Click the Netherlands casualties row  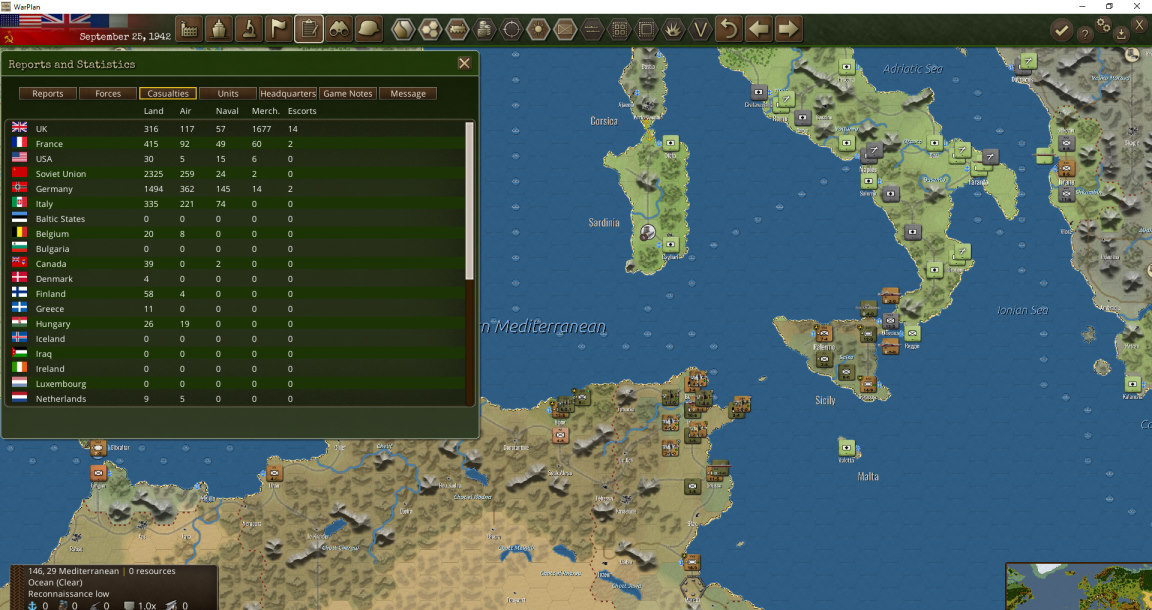[x=235, y=398]
